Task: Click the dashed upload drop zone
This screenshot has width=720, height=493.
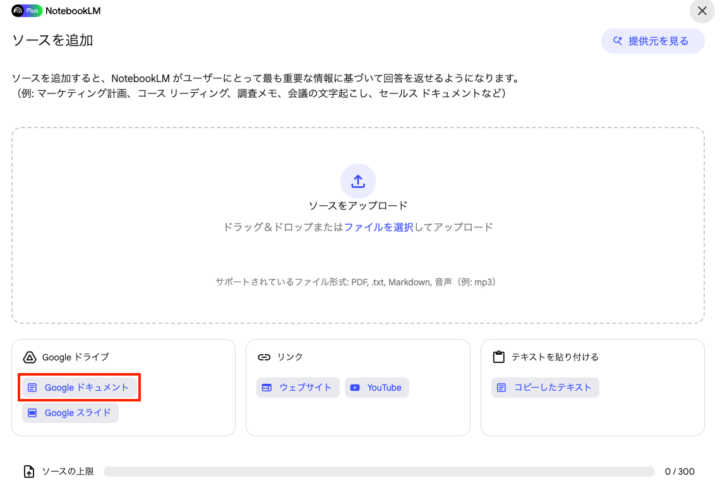Action: [358, 225]
